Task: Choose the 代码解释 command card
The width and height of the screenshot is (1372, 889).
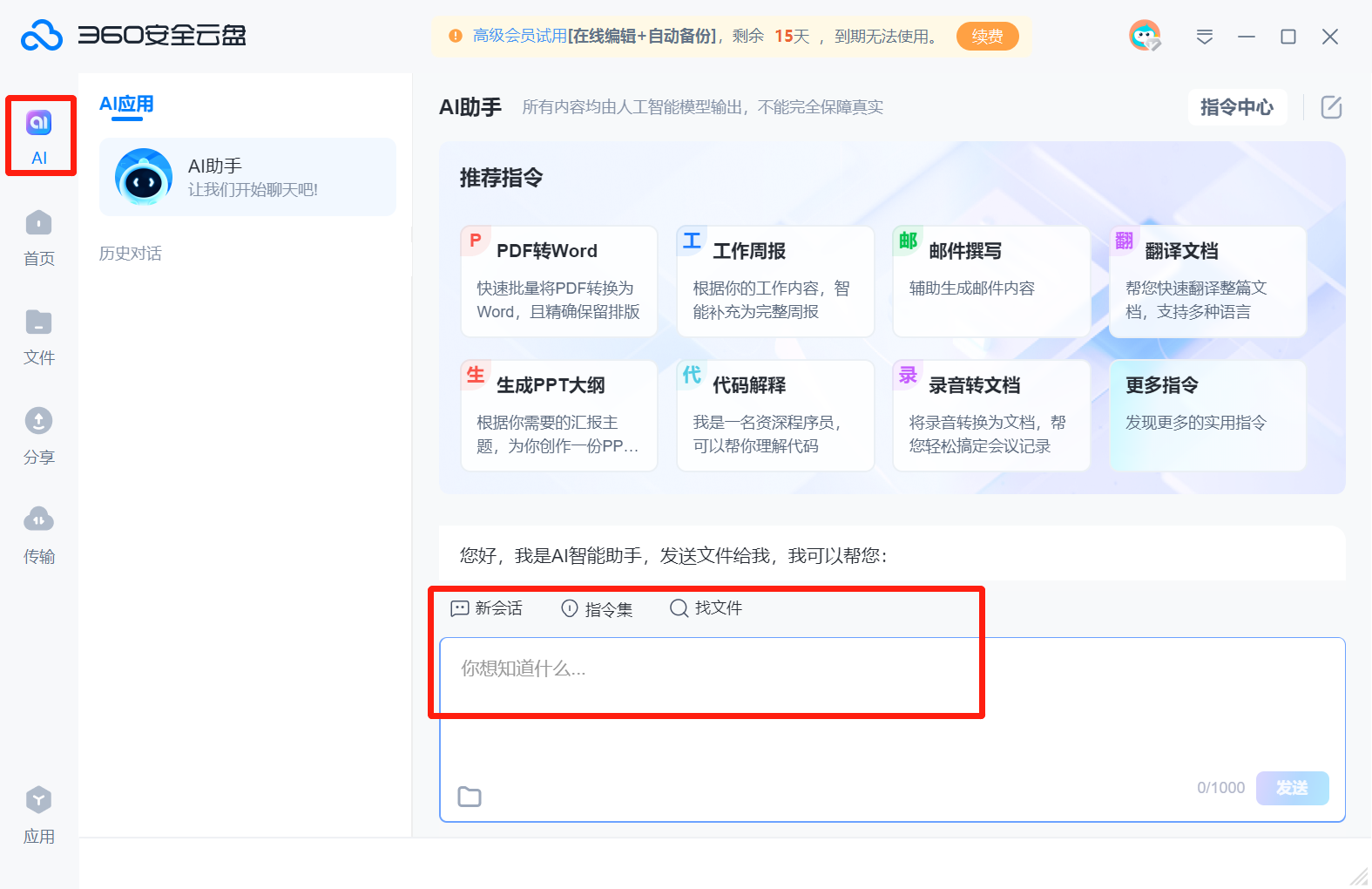Action: [x=775, y=416]
